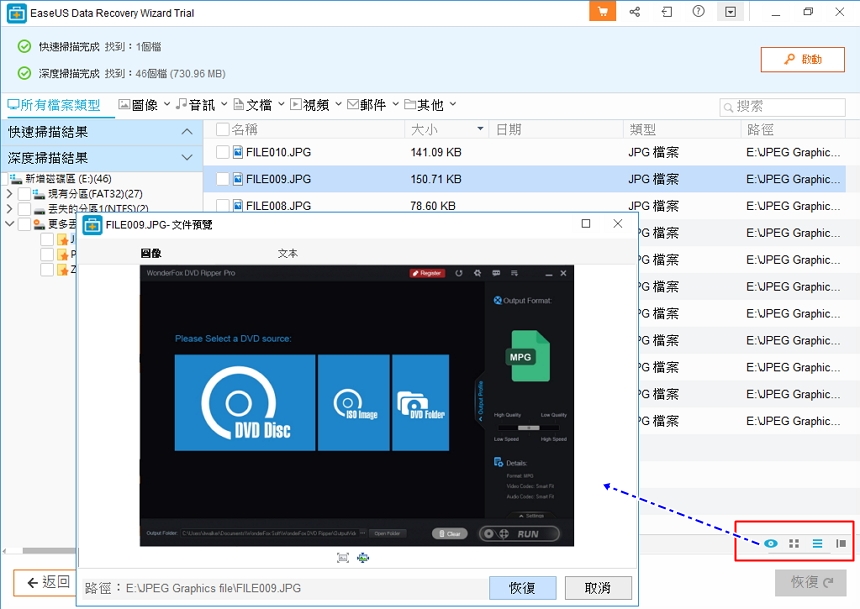Expand the 現有分區(FAT32)(27) tree node
The width and height of the screenshot is (860, 609).
pos(9,194)
